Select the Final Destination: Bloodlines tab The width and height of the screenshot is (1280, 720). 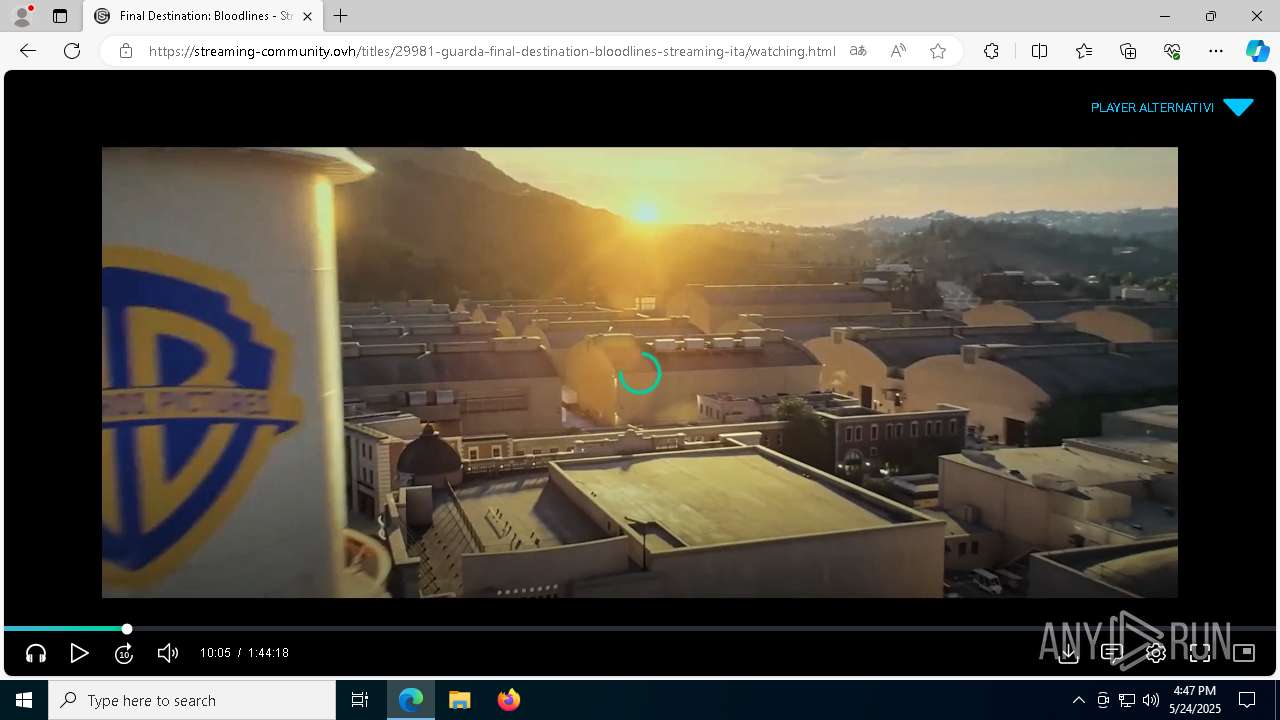[x=203, y=16]
